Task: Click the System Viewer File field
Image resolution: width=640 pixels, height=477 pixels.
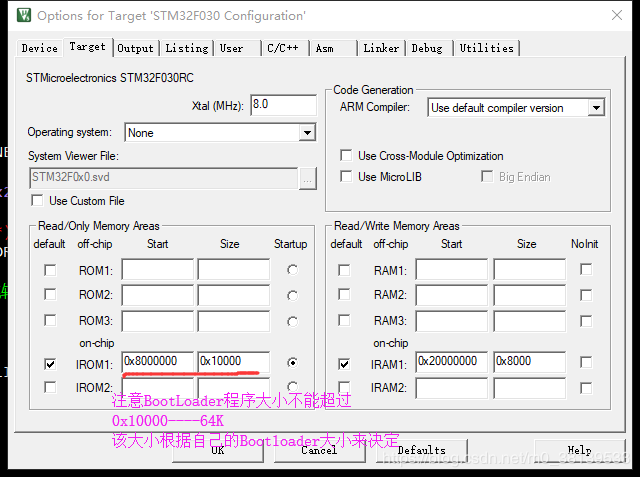Action: (x=163, y=177)
